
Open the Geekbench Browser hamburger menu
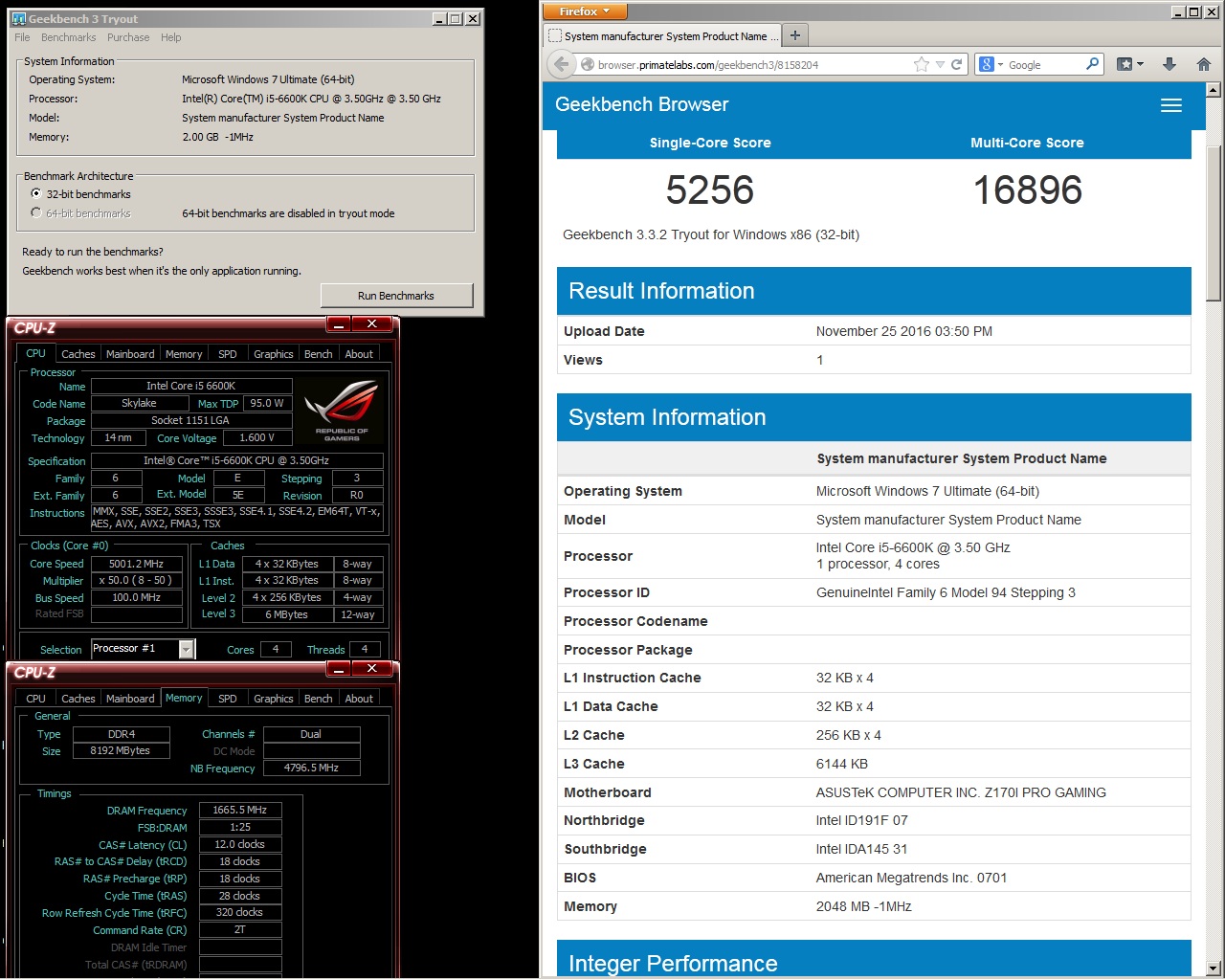tap(1171, 105)
